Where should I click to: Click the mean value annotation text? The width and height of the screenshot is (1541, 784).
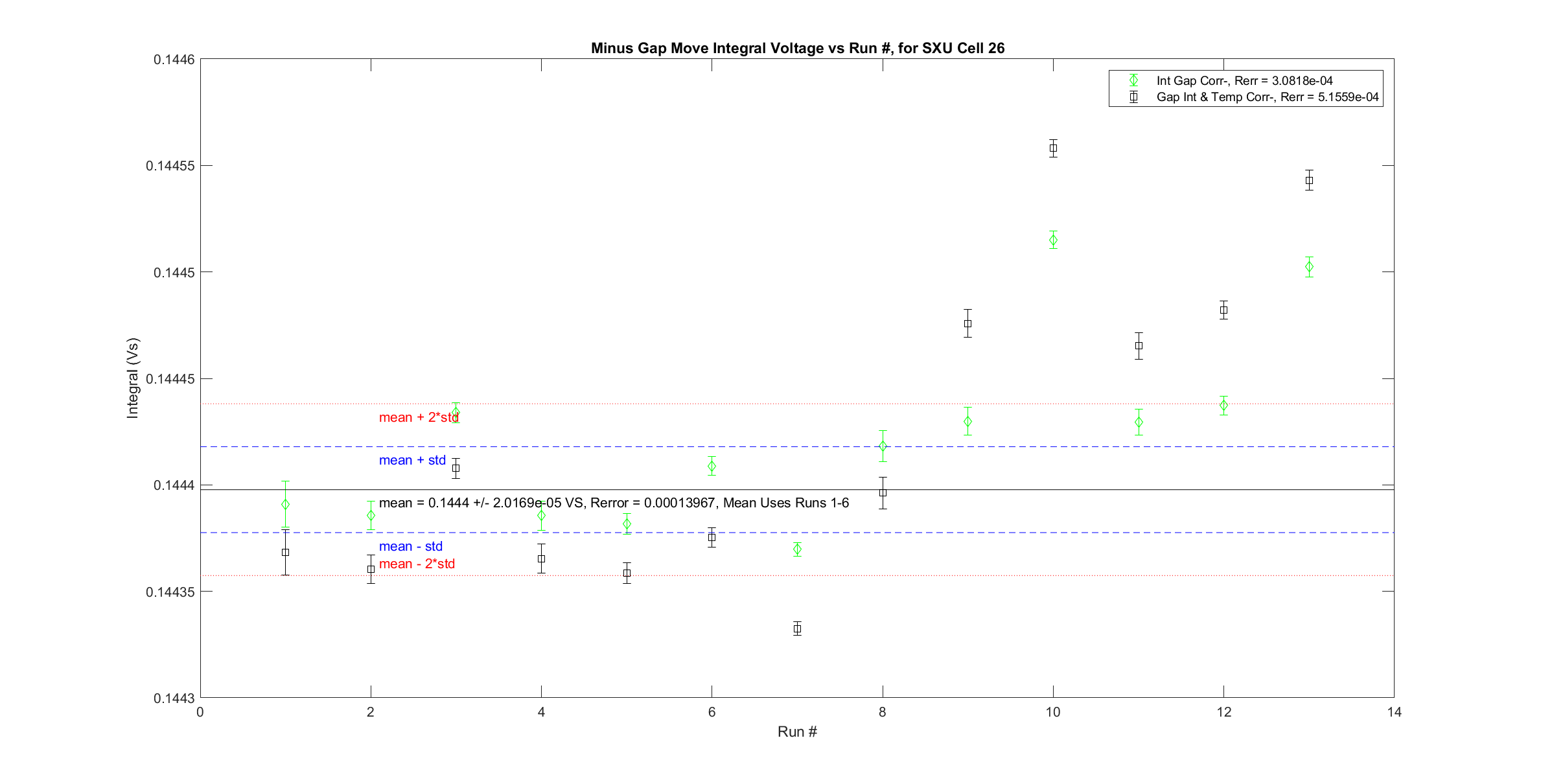[613, 503]
